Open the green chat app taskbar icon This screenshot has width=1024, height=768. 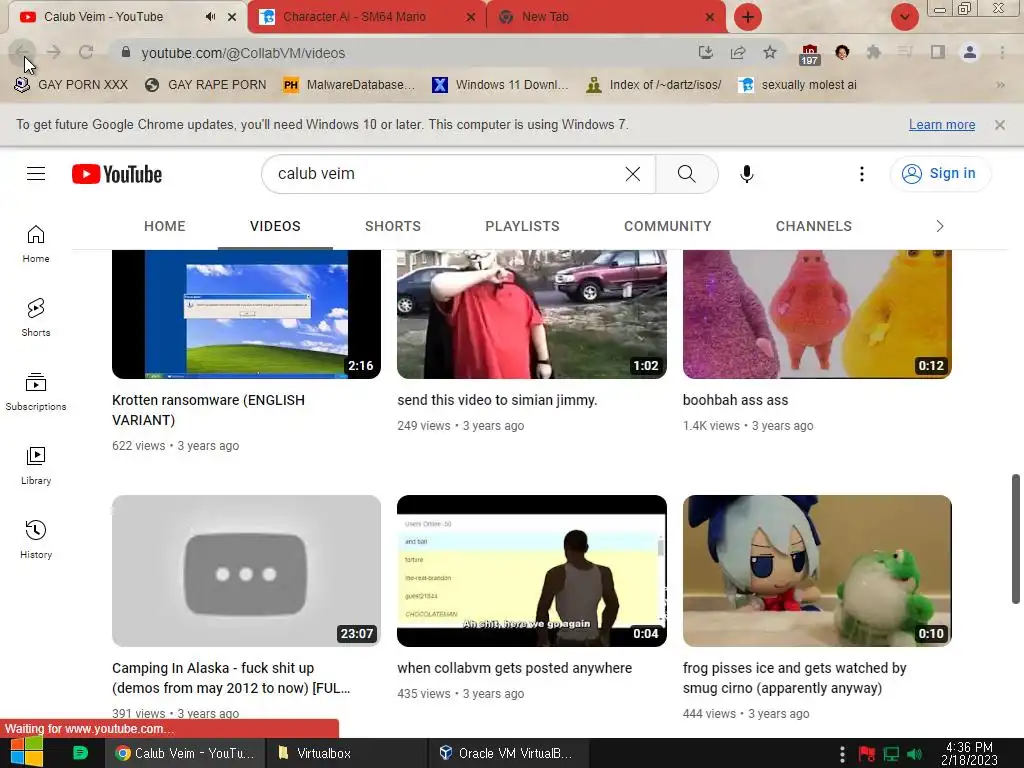80,753
